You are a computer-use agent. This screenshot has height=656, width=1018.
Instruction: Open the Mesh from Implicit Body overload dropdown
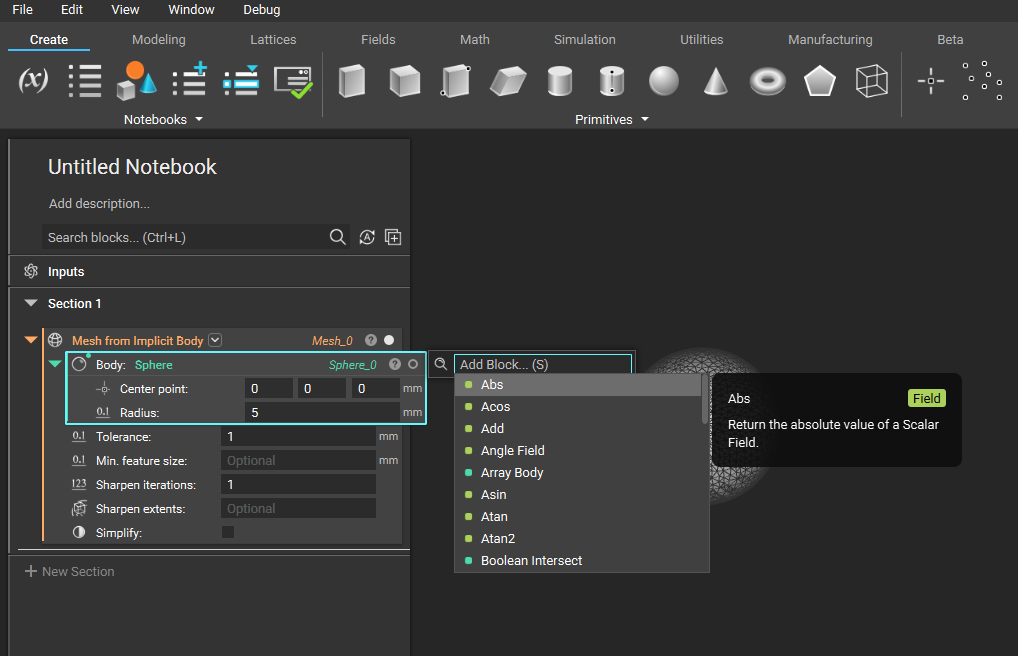pos(215,340)
